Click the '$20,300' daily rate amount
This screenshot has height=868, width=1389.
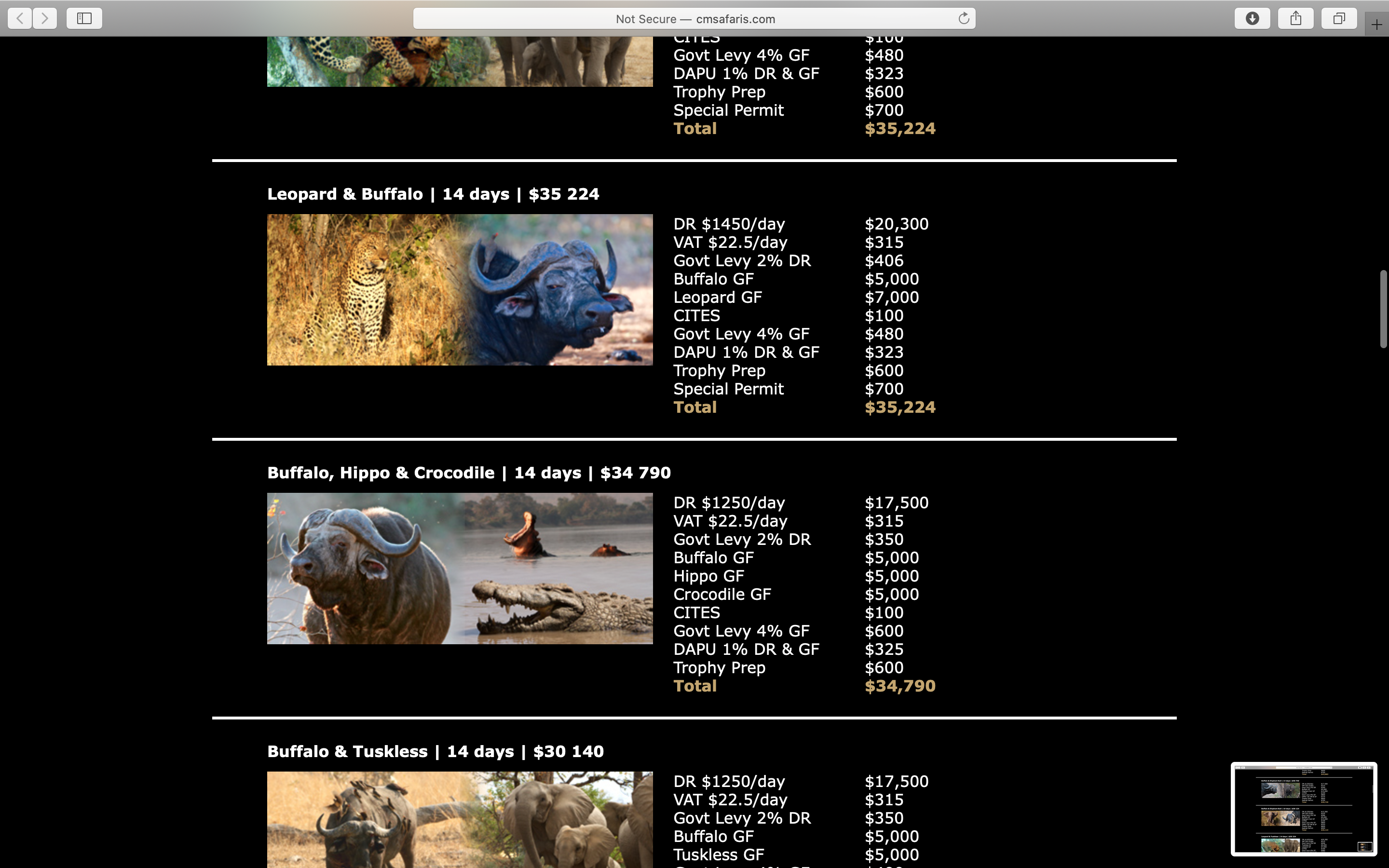tap(897, 224)
